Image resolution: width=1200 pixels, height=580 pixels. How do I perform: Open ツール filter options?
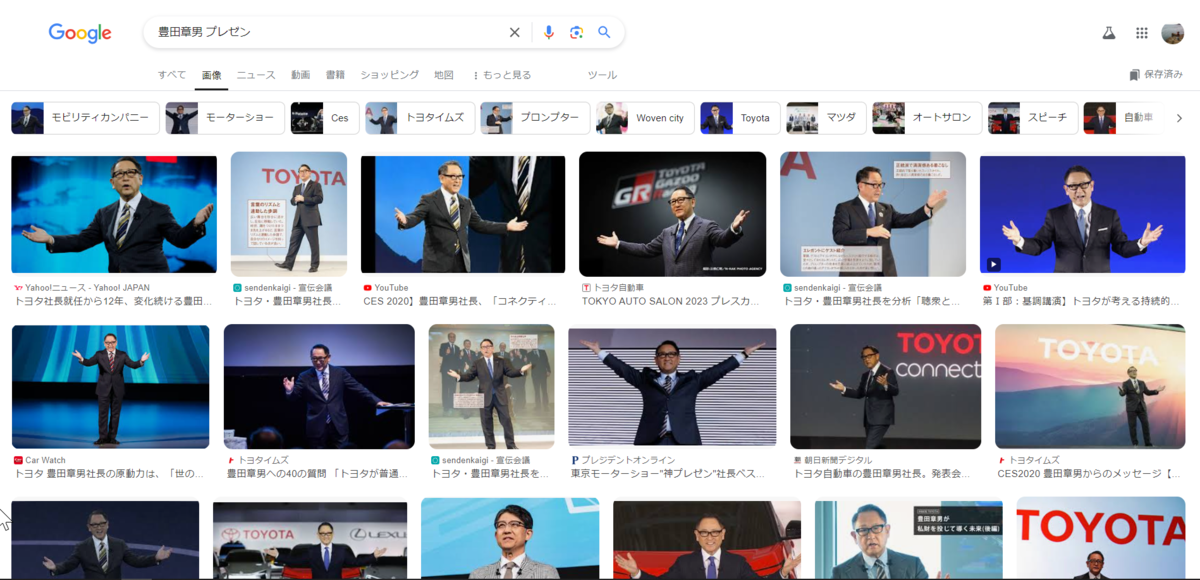click(603, 75)
